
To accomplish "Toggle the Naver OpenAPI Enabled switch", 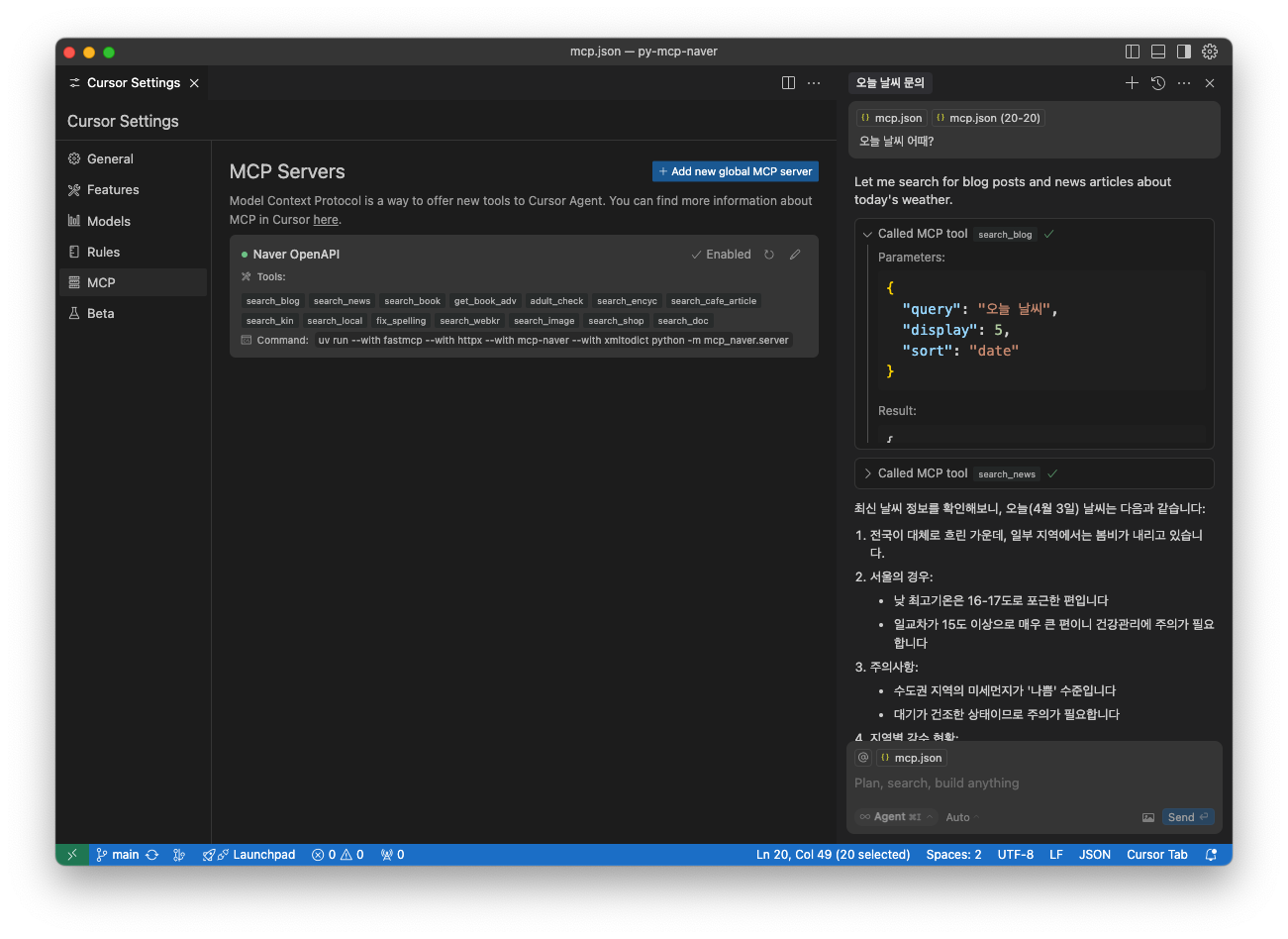I will [721, 255].
